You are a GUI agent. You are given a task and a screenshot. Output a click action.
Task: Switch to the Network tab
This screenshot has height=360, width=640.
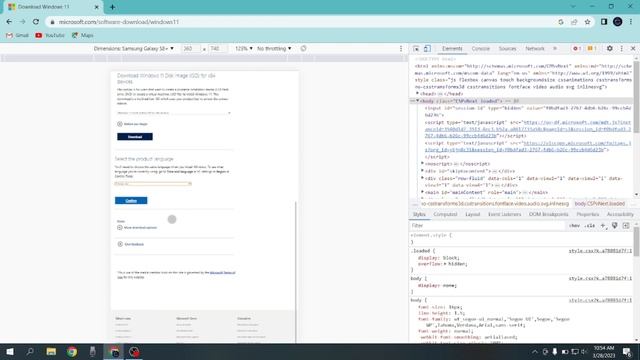(535, 49)
